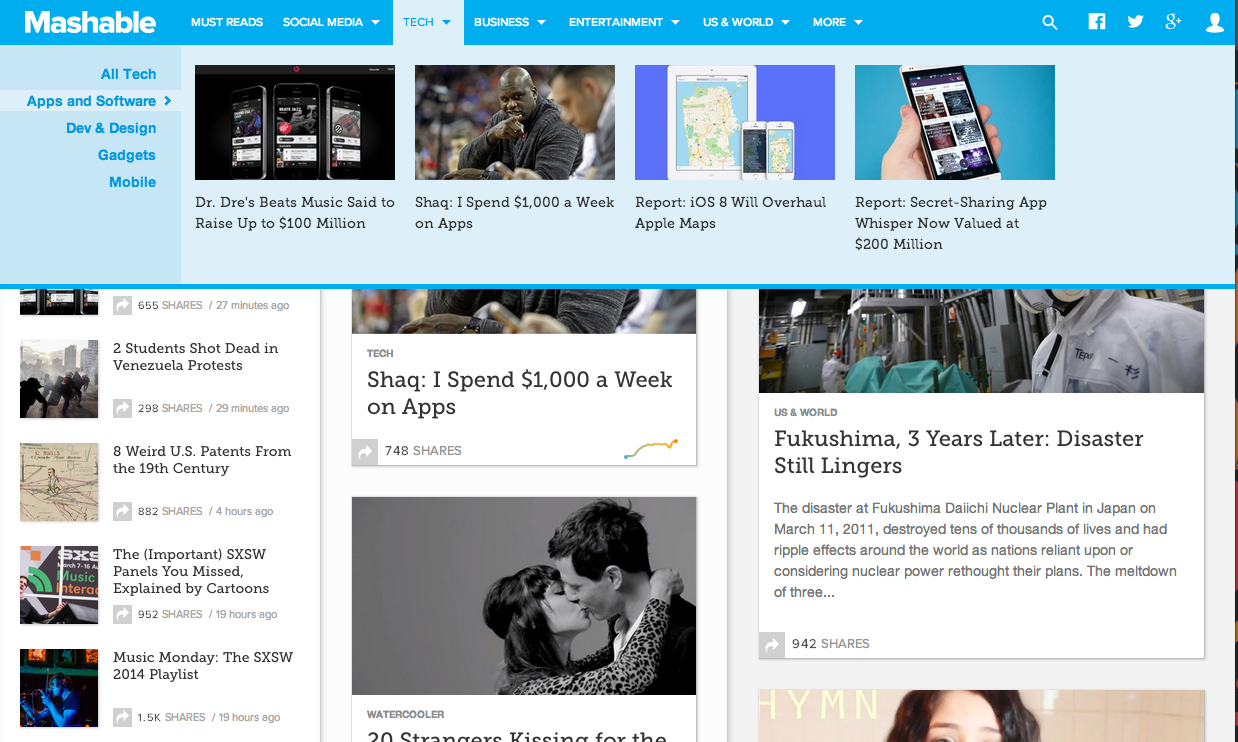Expand the Entertainment dropdown
Viewport: 1238px width, 742px height.
624,22
